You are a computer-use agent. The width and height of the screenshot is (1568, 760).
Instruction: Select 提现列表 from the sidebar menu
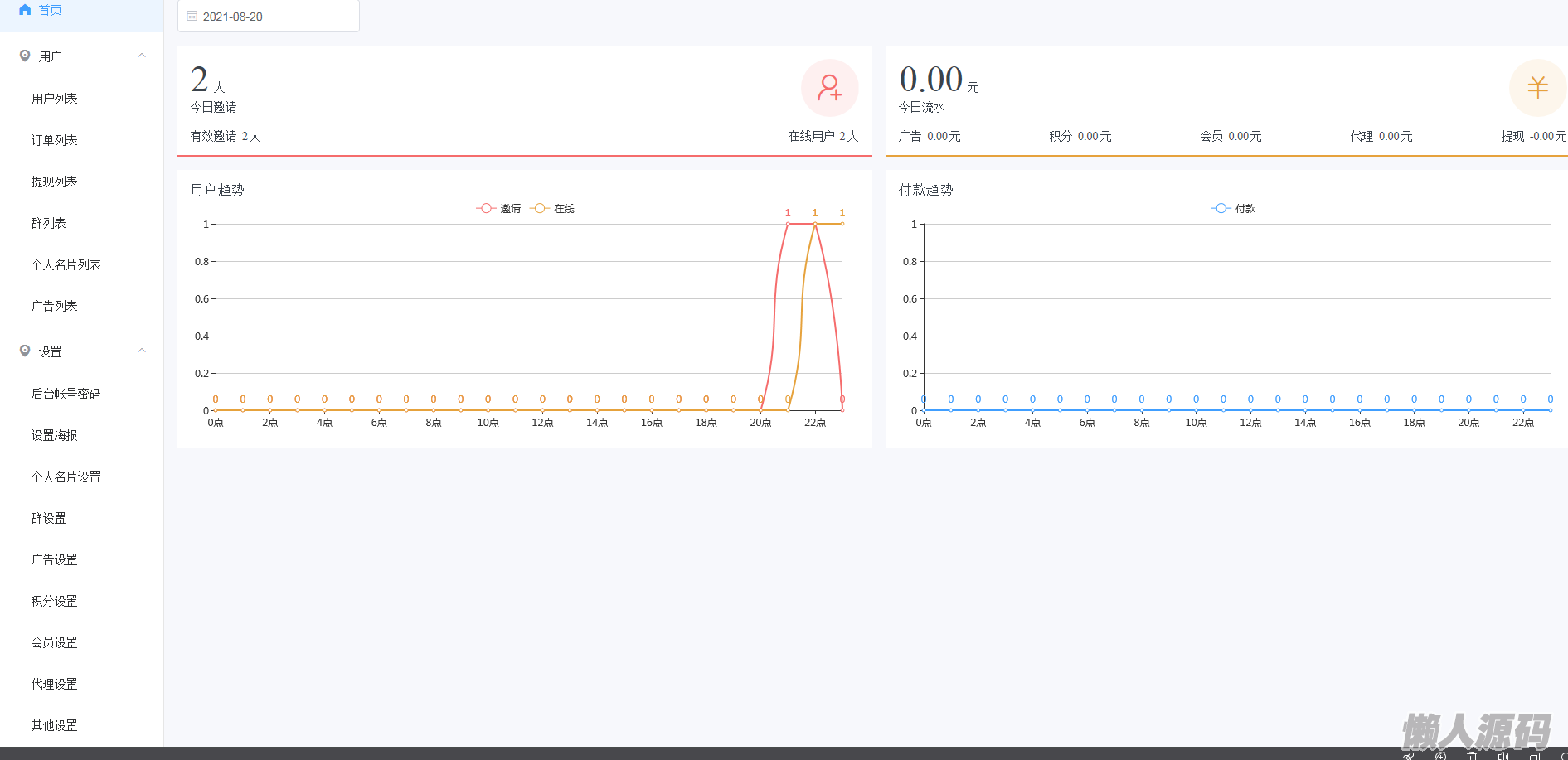[x=55, y=182]
